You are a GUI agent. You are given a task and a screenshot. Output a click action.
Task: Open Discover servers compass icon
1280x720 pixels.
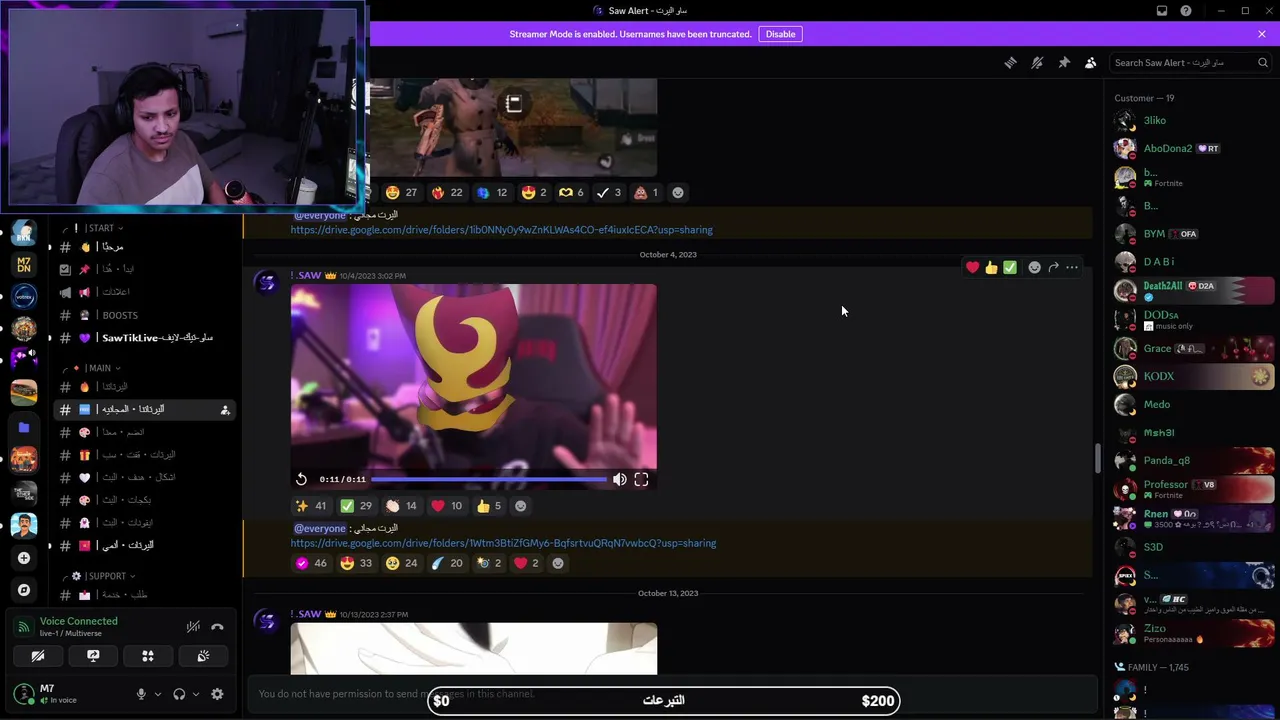tap(24, 590)
